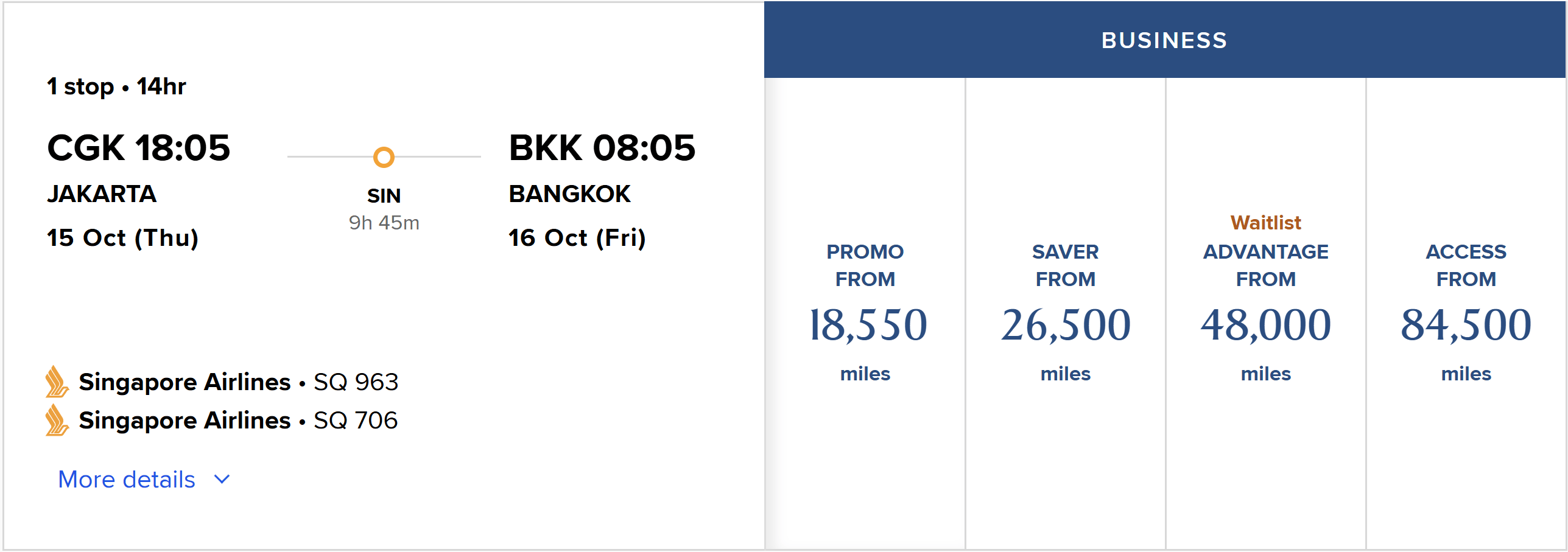Click the SQ 963 flight number
Viewport: 1568px width, 552px height.
(356, 382)
